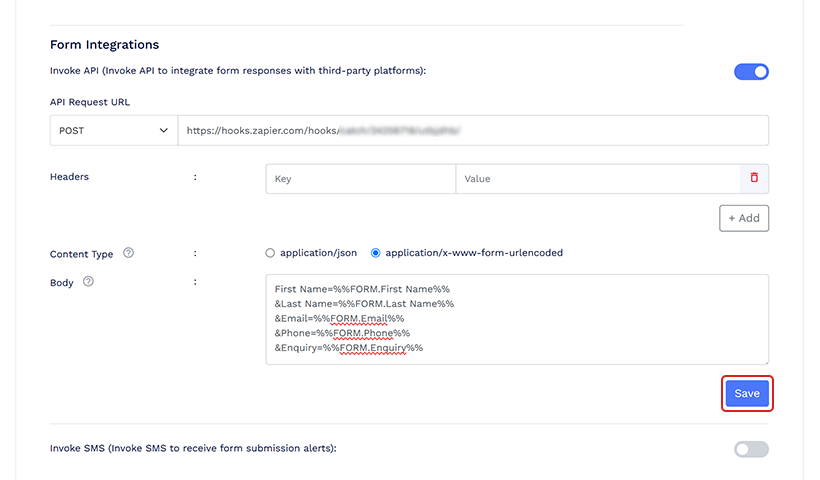This screenshot has width=820, height=480.
Task: Disable the Invoke API toggle
Action: tap(751, 71)
